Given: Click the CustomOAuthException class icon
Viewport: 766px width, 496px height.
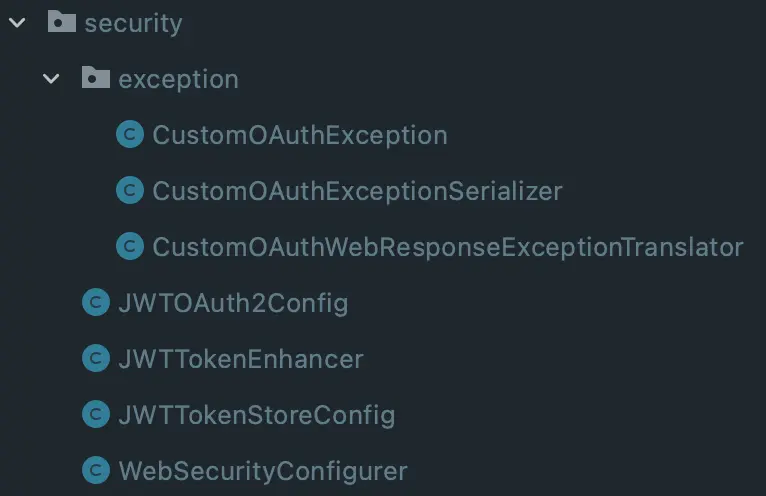Looking at the screenshot, I should [130, 134].
